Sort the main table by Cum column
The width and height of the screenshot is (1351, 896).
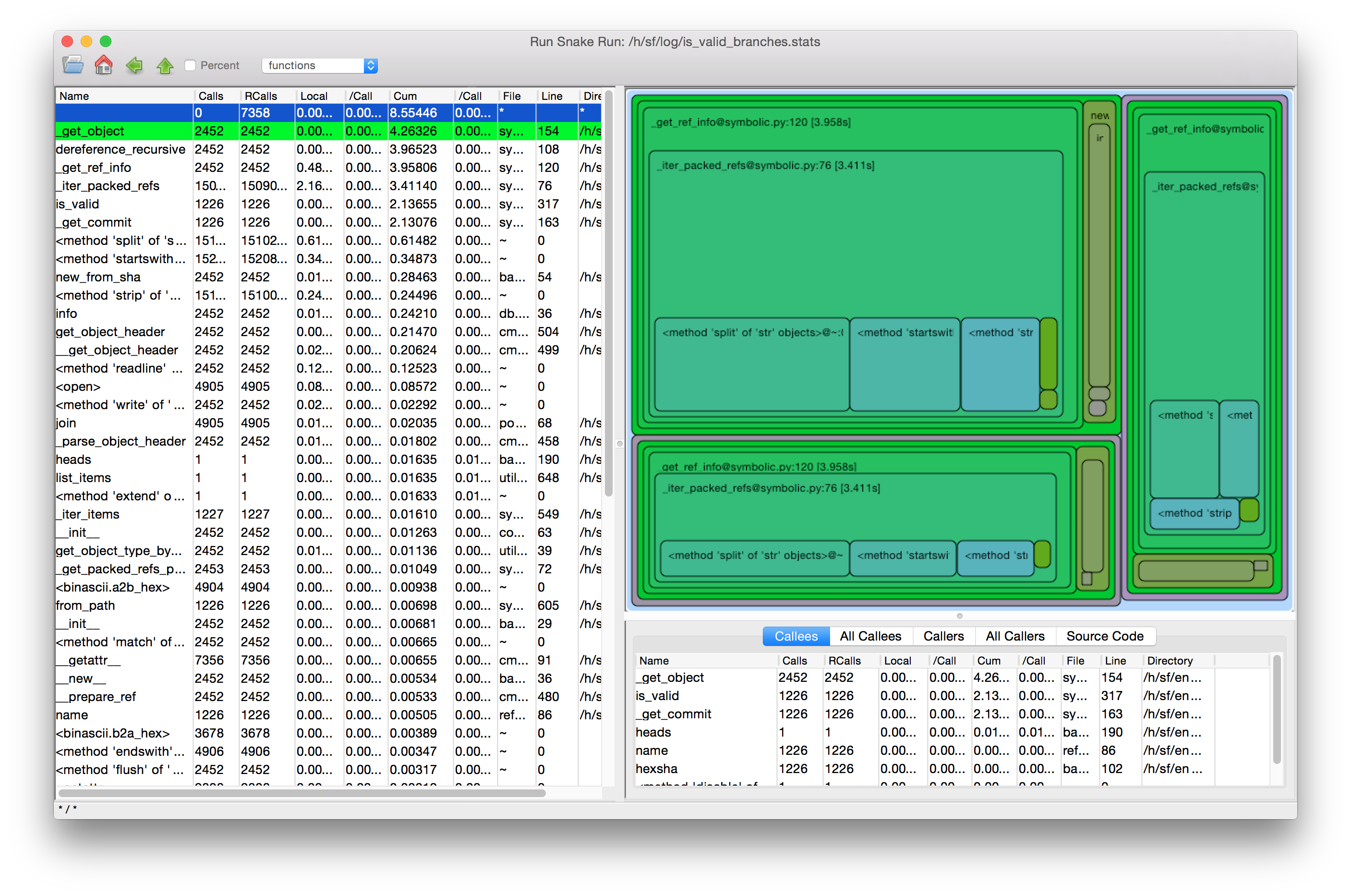405,96
